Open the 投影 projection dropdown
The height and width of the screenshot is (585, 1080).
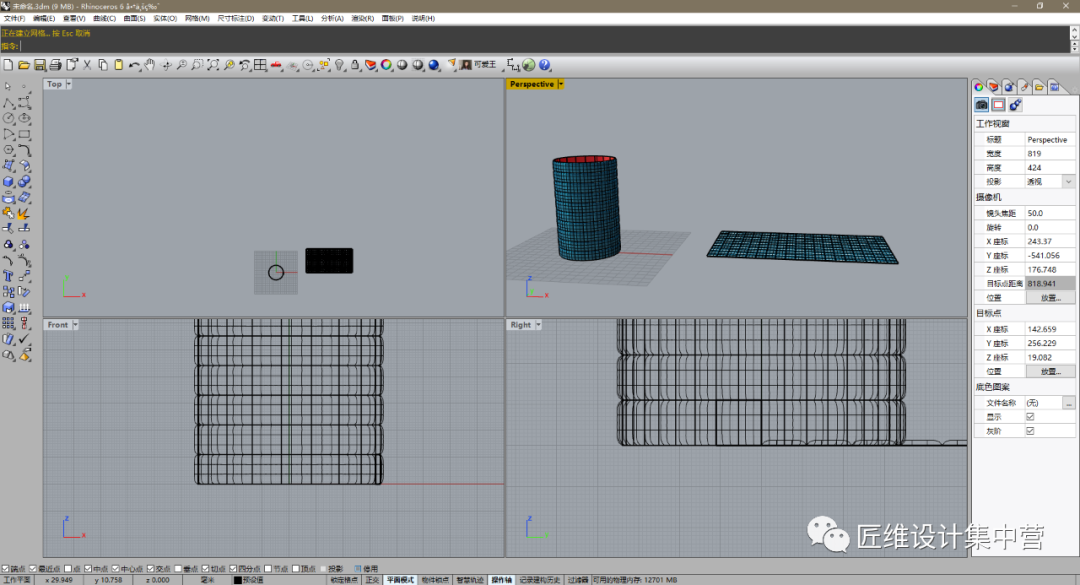[1068, 182]
